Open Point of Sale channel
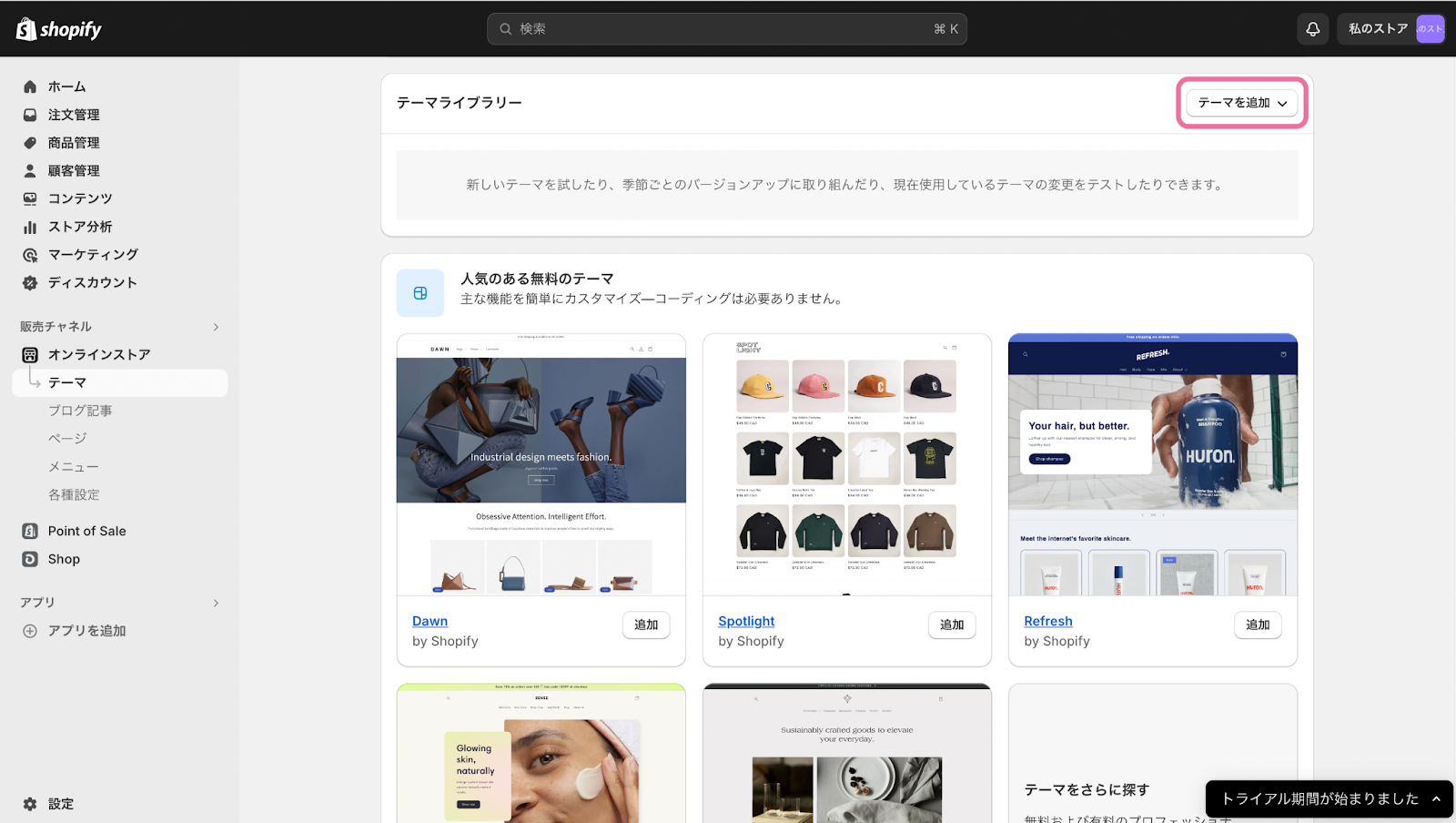Screen dimensions: 1456x823 [x=87, y=531]
